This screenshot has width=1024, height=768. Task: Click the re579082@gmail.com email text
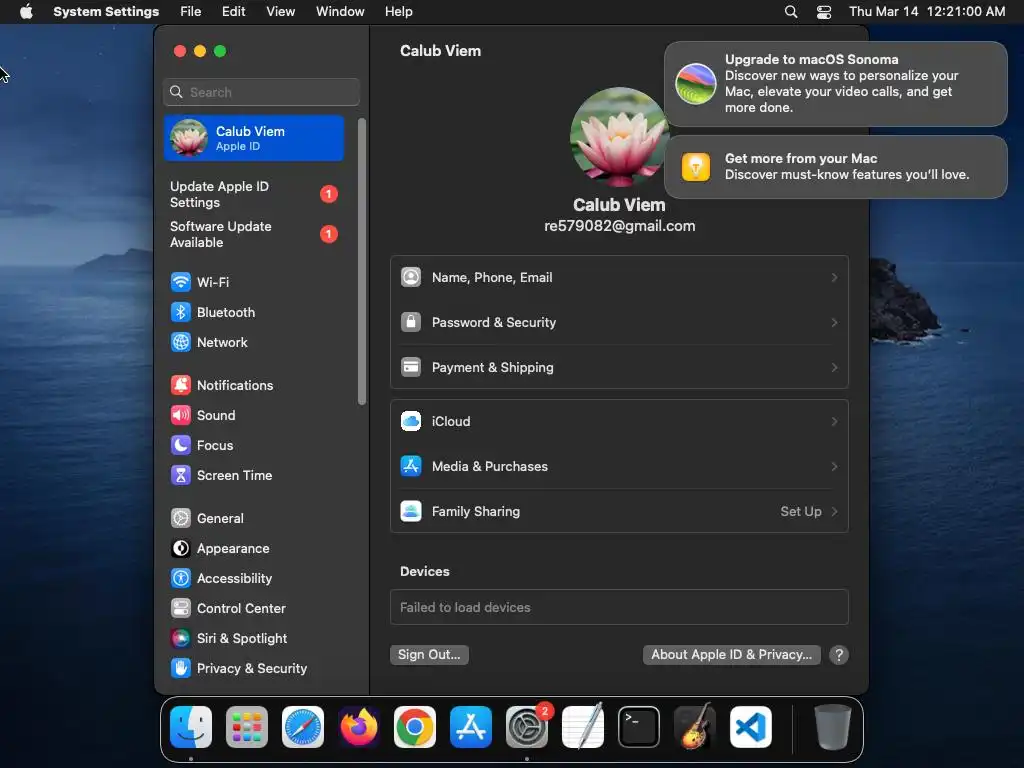pyautogui.click(x=619, y=226)
